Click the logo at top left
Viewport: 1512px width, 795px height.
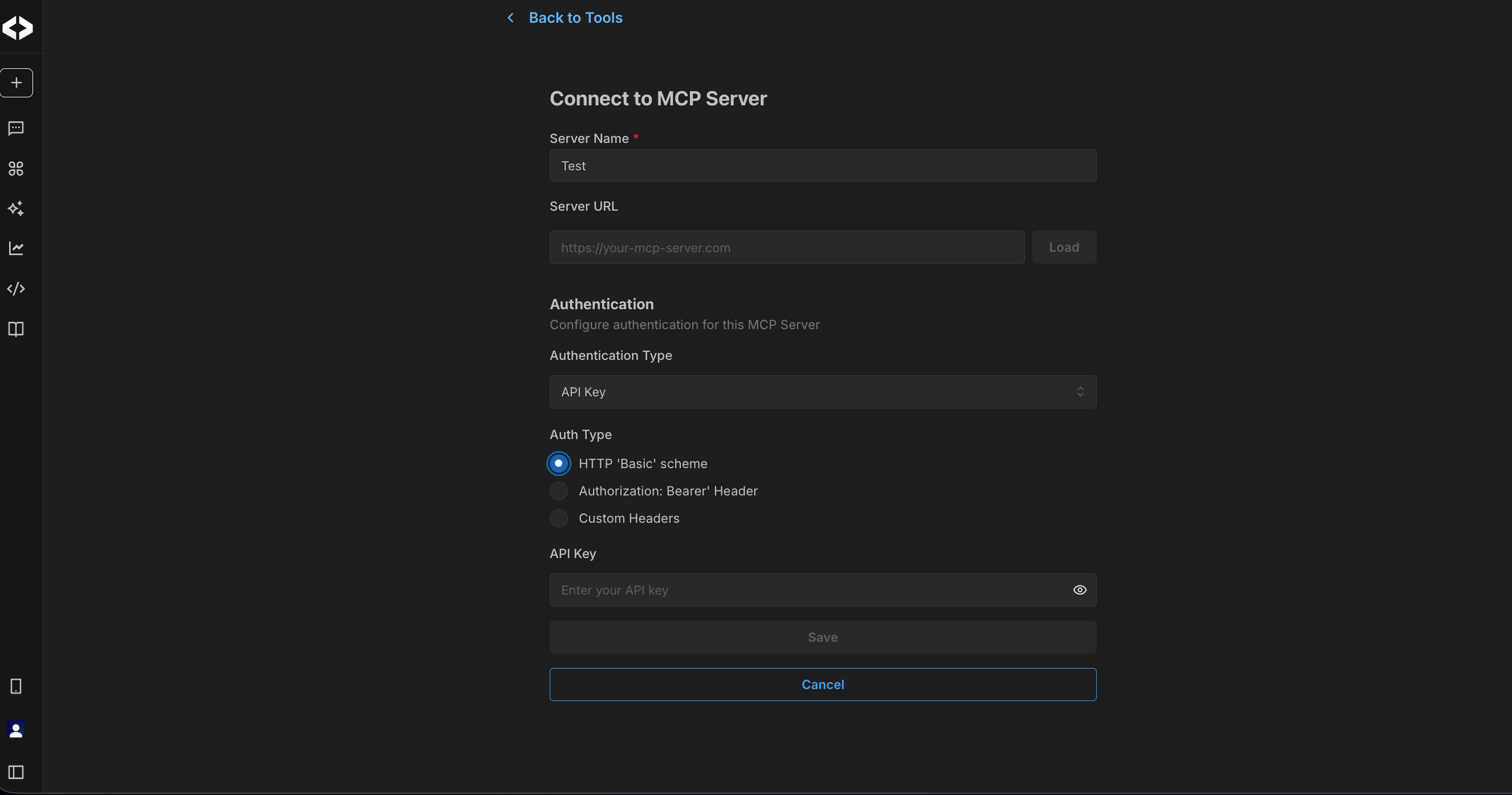click(18, 27)
